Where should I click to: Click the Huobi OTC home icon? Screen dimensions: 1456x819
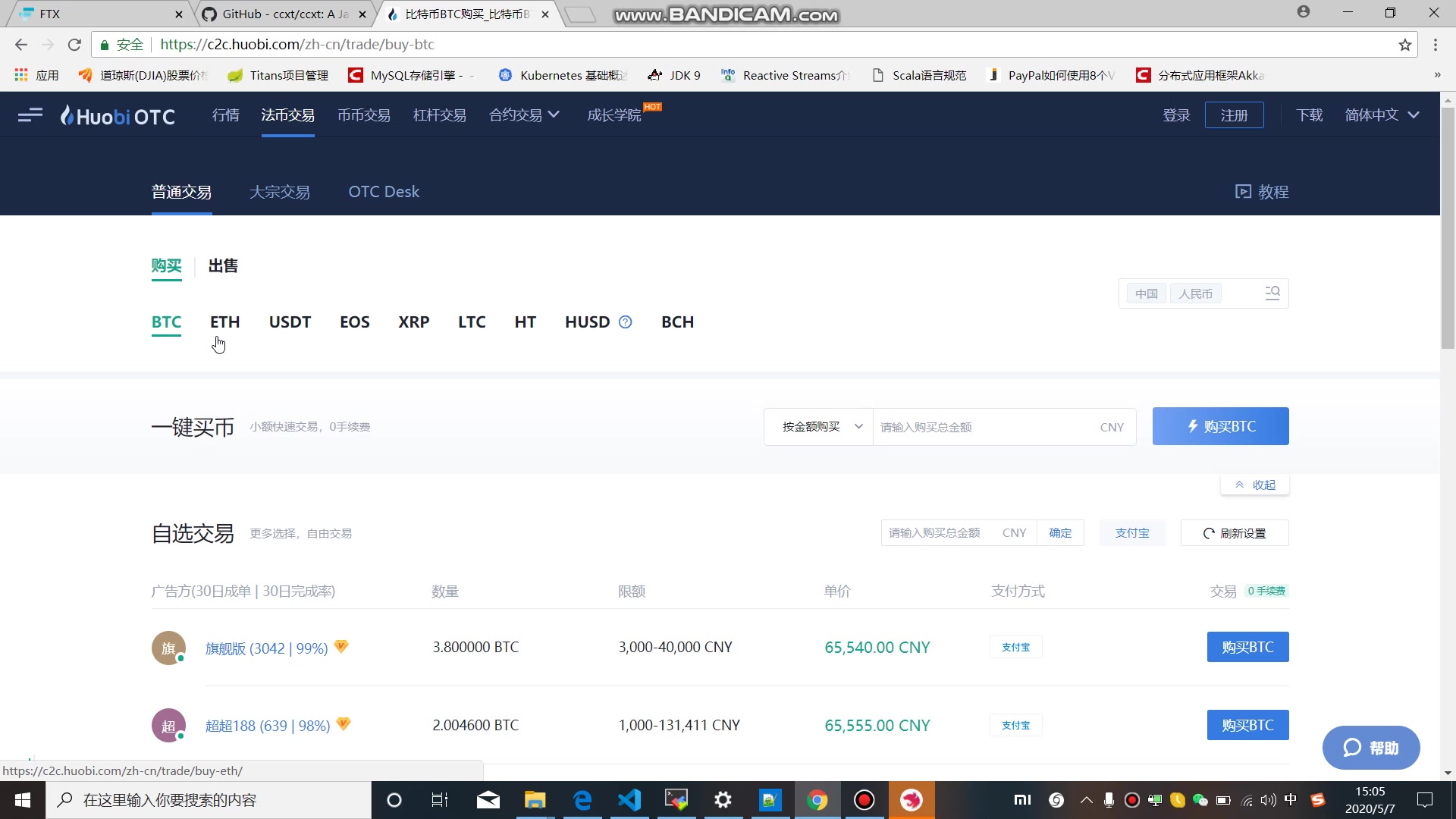[118, 115]
